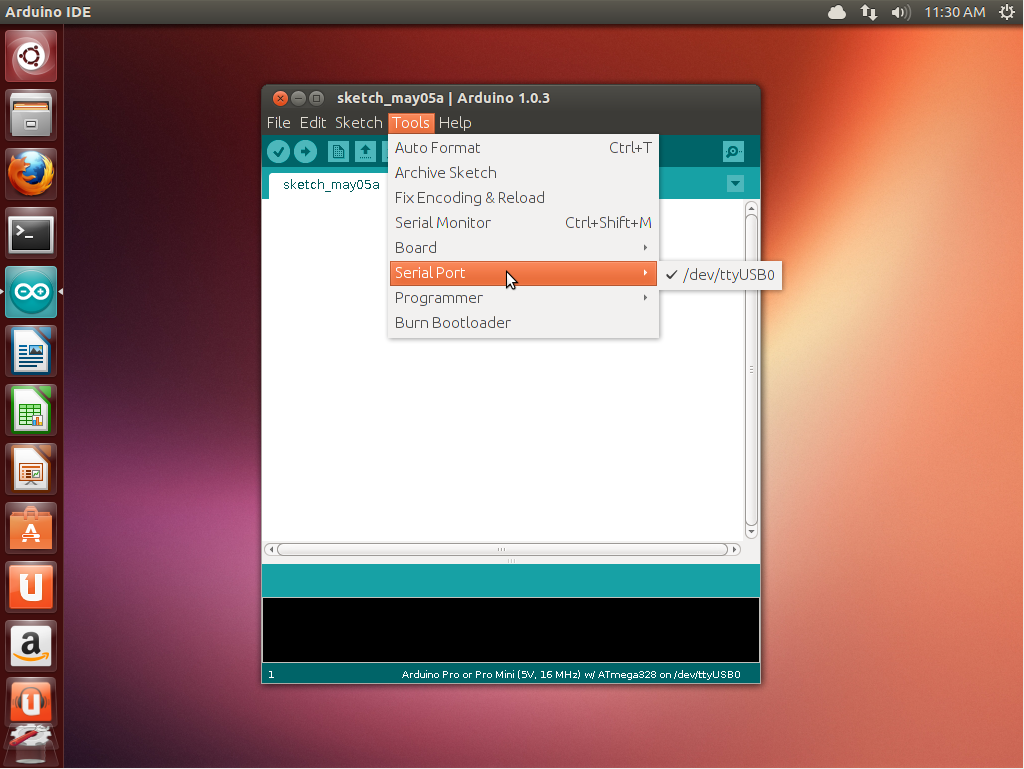
Task: Open the tab dropdown arrow menu
Action: tap(735, 183)
